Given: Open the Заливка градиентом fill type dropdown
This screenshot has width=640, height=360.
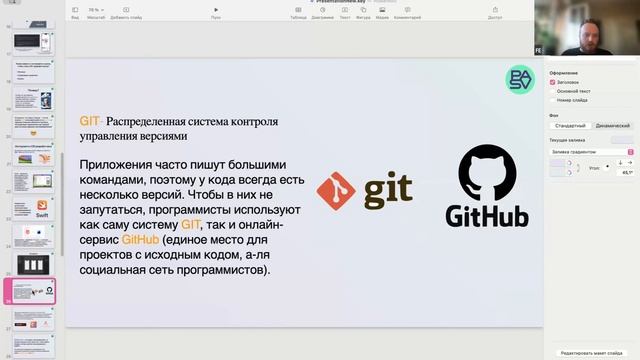Looking at the screenshot, I should point(591,152).
